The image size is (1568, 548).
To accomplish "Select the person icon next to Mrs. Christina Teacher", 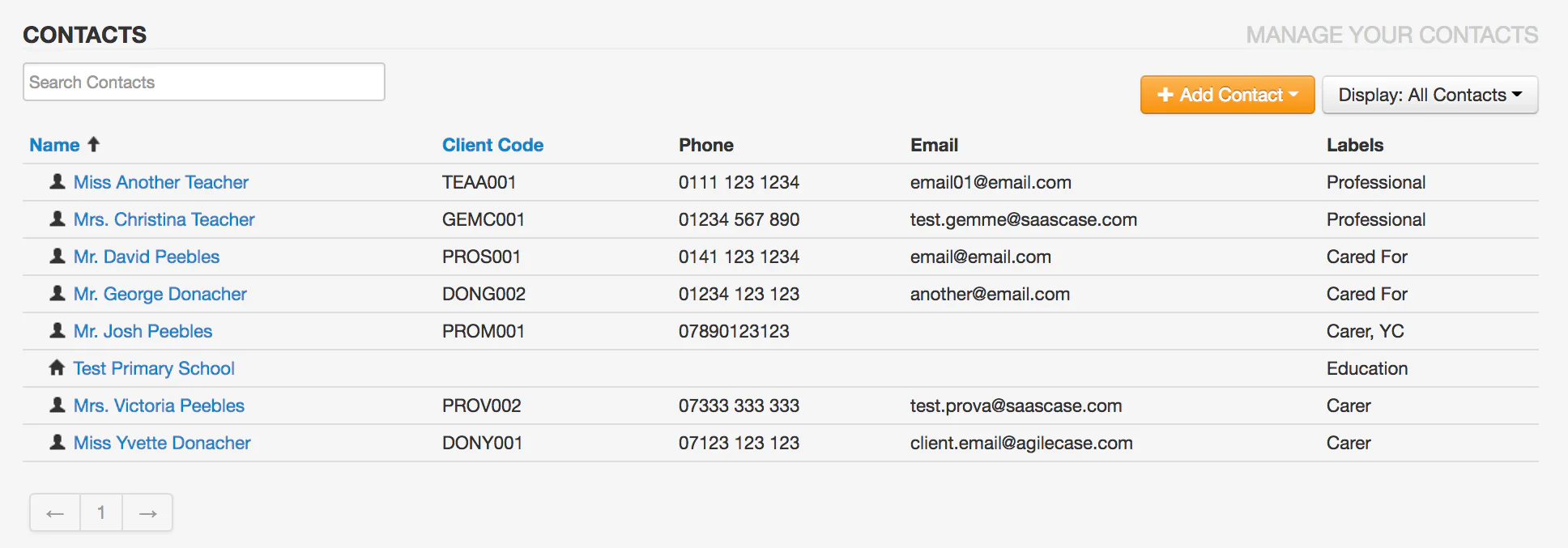I will tap(57, 219).
